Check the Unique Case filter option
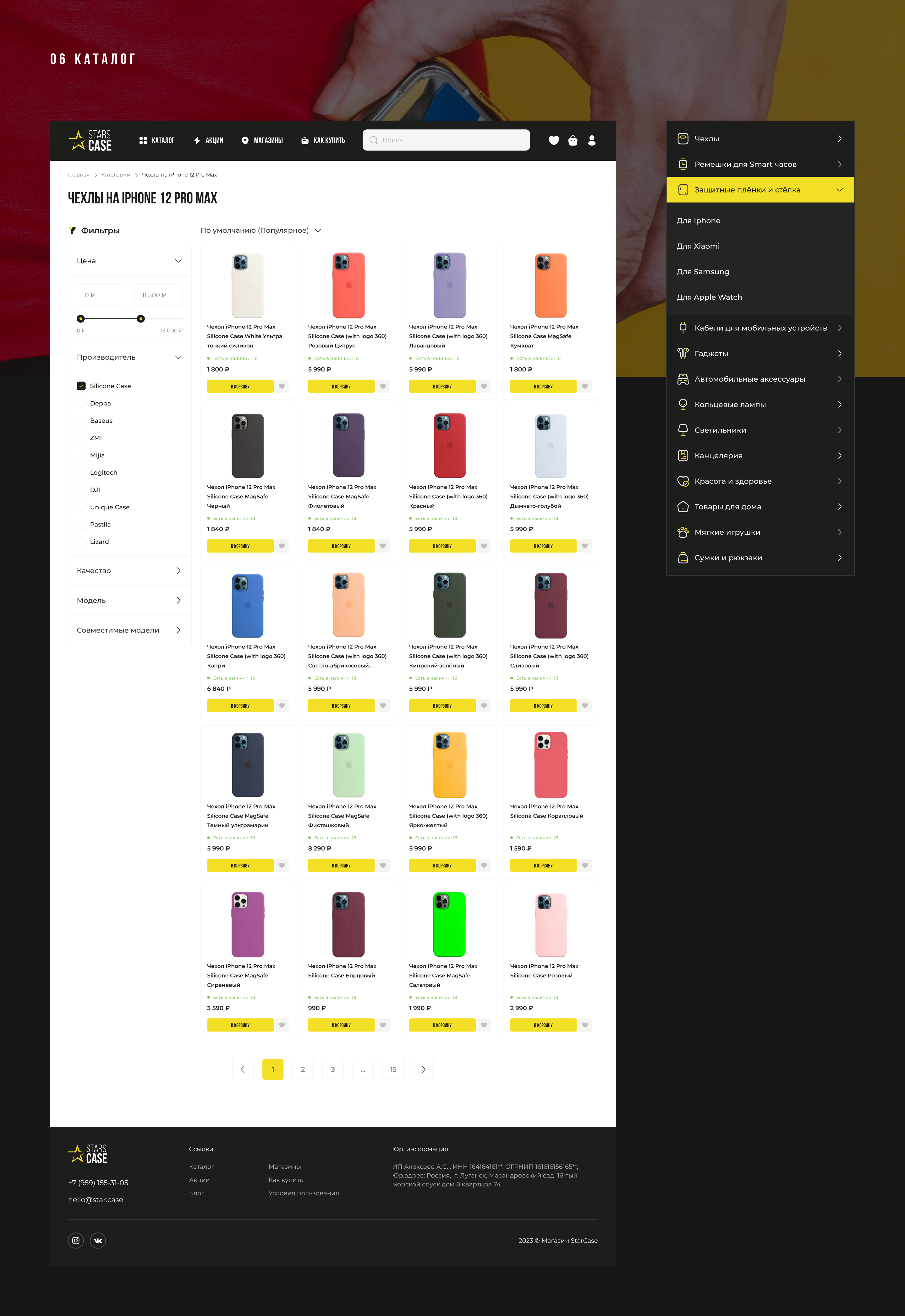The width and height of the screenshot is (905, 1316). pos(81,507)
